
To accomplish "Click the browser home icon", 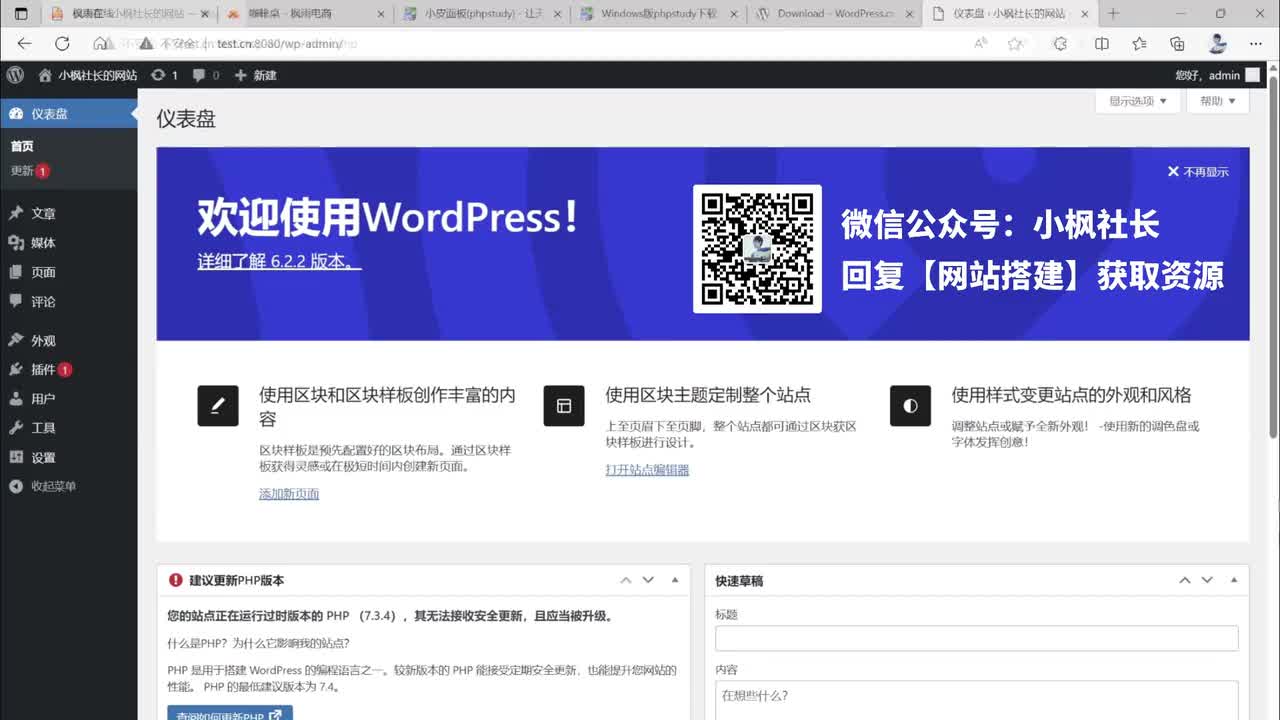I will click(x=100, y=44).
